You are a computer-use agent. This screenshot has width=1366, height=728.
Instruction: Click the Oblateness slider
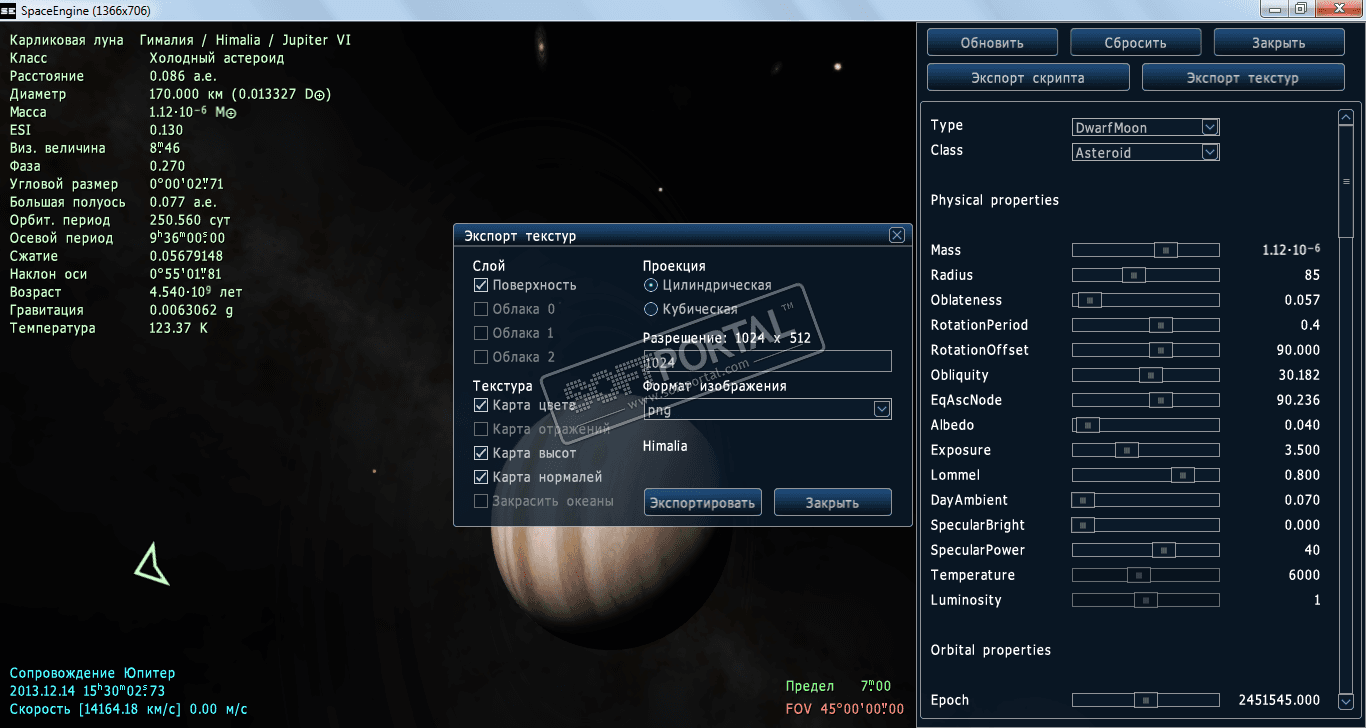(1146, 300)
